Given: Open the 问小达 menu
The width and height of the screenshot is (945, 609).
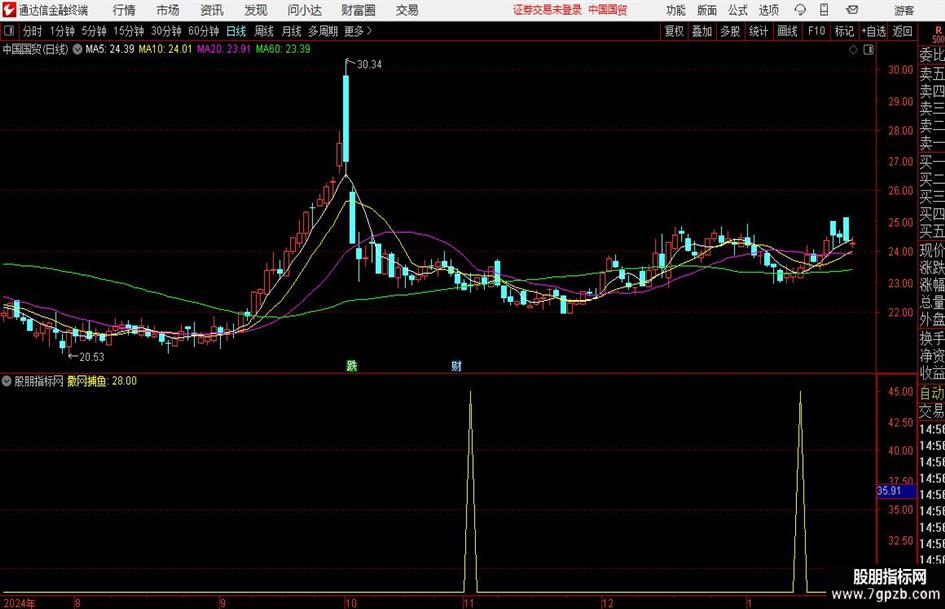Looking at the screenshot, I should pos(304,10).
